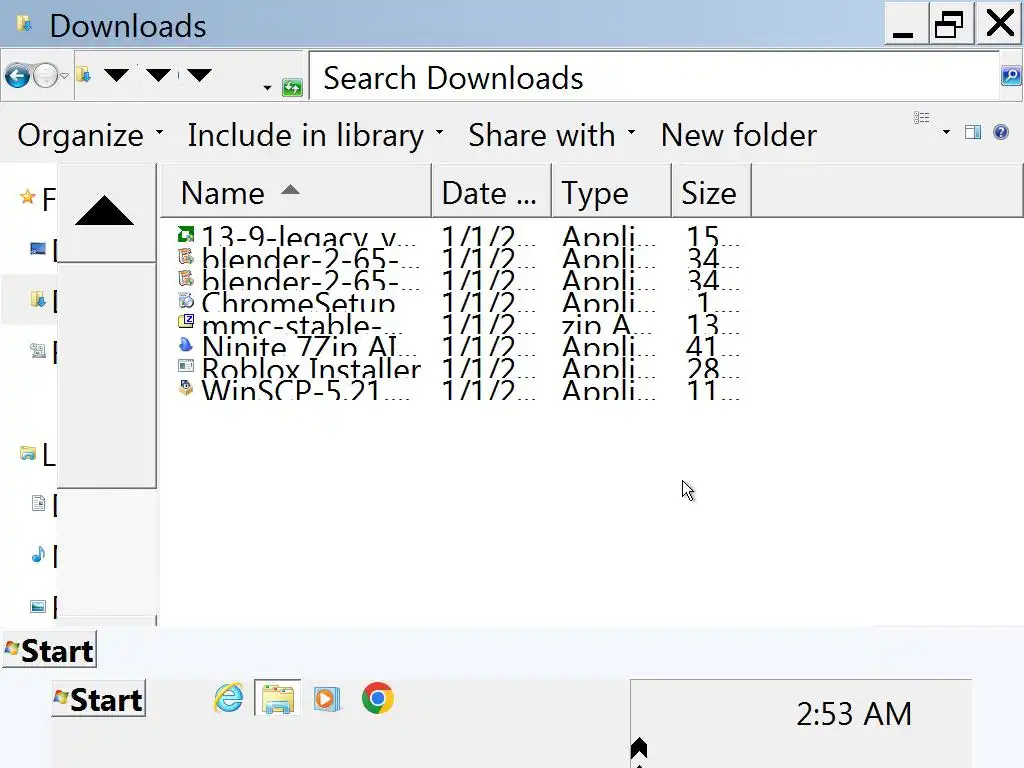The height and width of the screenshot is (768, 1024).
Task: Open the recent locations dropdown next to Forward
Action: coord(64,76)
